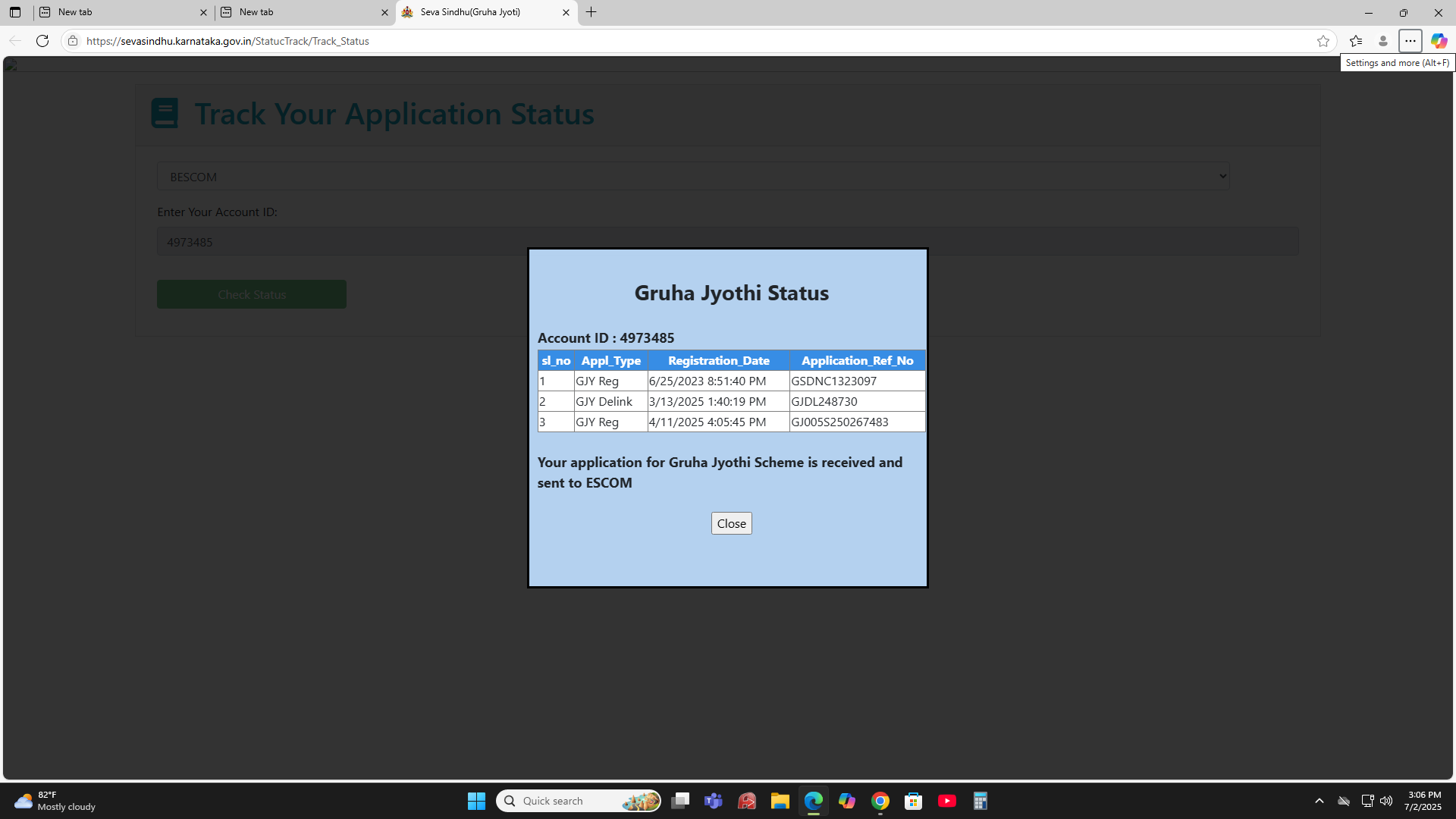The height and width of the screenshot is (819, 1456).
Task: Open Task View from taskbar
Action: click(680, 801)
